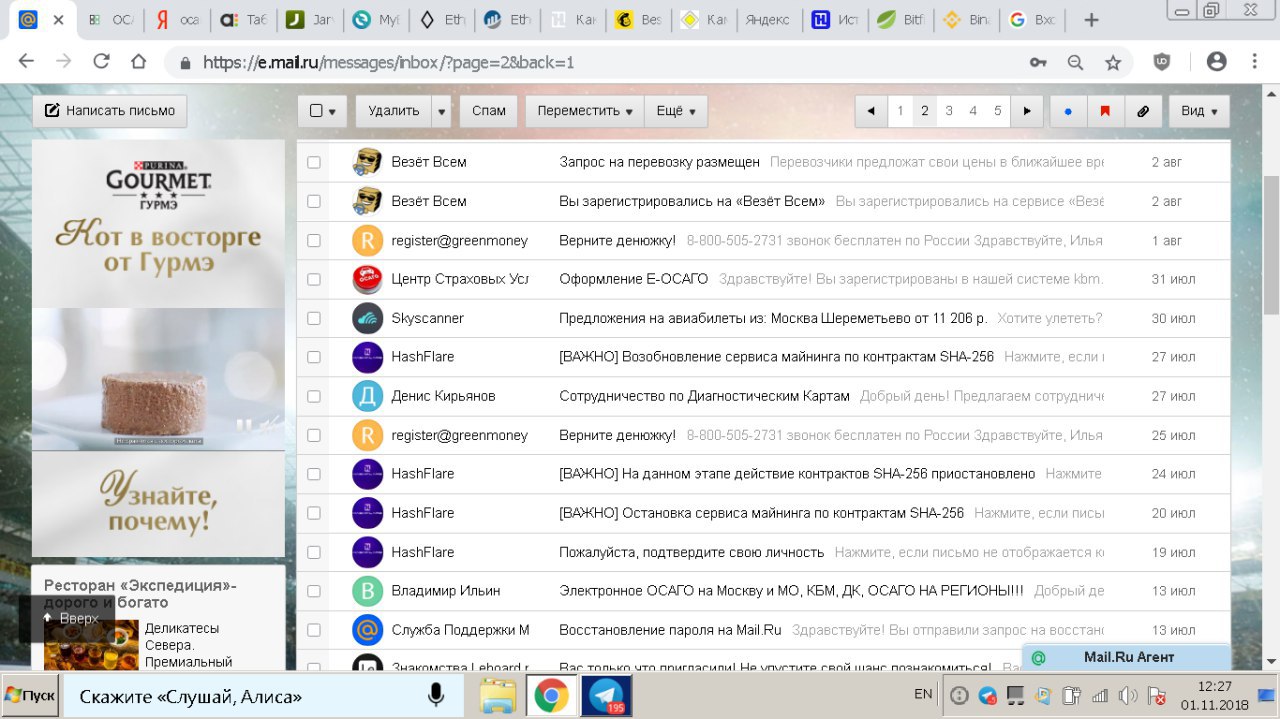Click the Skyscanner sender avatar
1280x719 pixels.
point(368,318)
